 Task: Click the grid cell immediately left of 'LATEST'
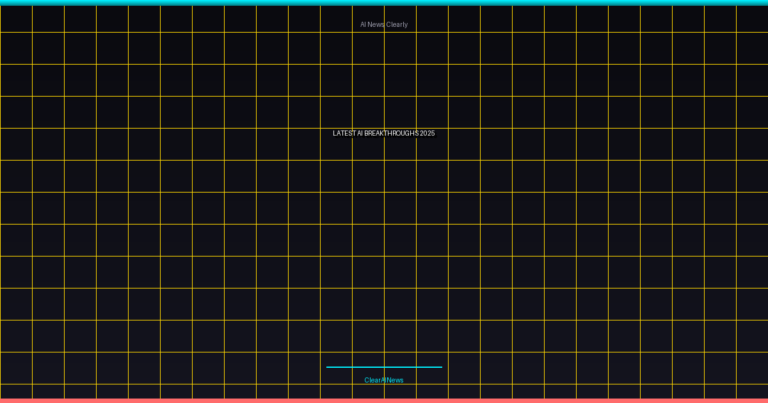pos(304,144)
